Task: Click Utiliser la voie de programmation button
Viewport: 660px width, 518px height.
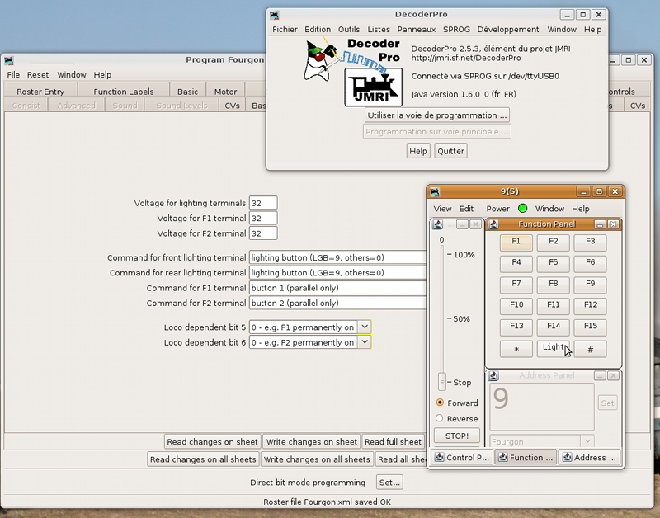Action: (437, 115)
